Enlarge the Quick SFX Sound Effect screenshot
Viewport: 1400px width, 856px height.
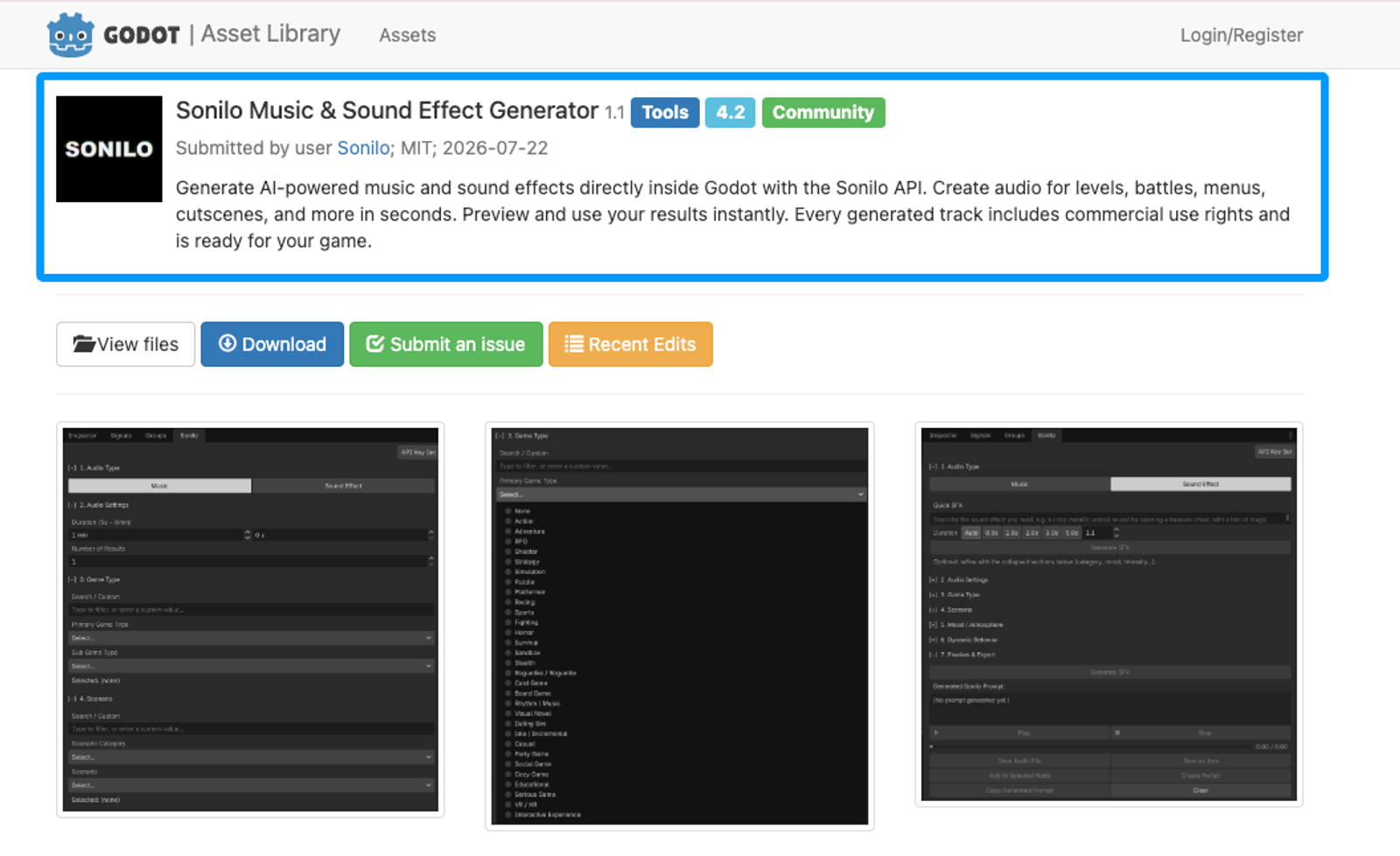1109,614
